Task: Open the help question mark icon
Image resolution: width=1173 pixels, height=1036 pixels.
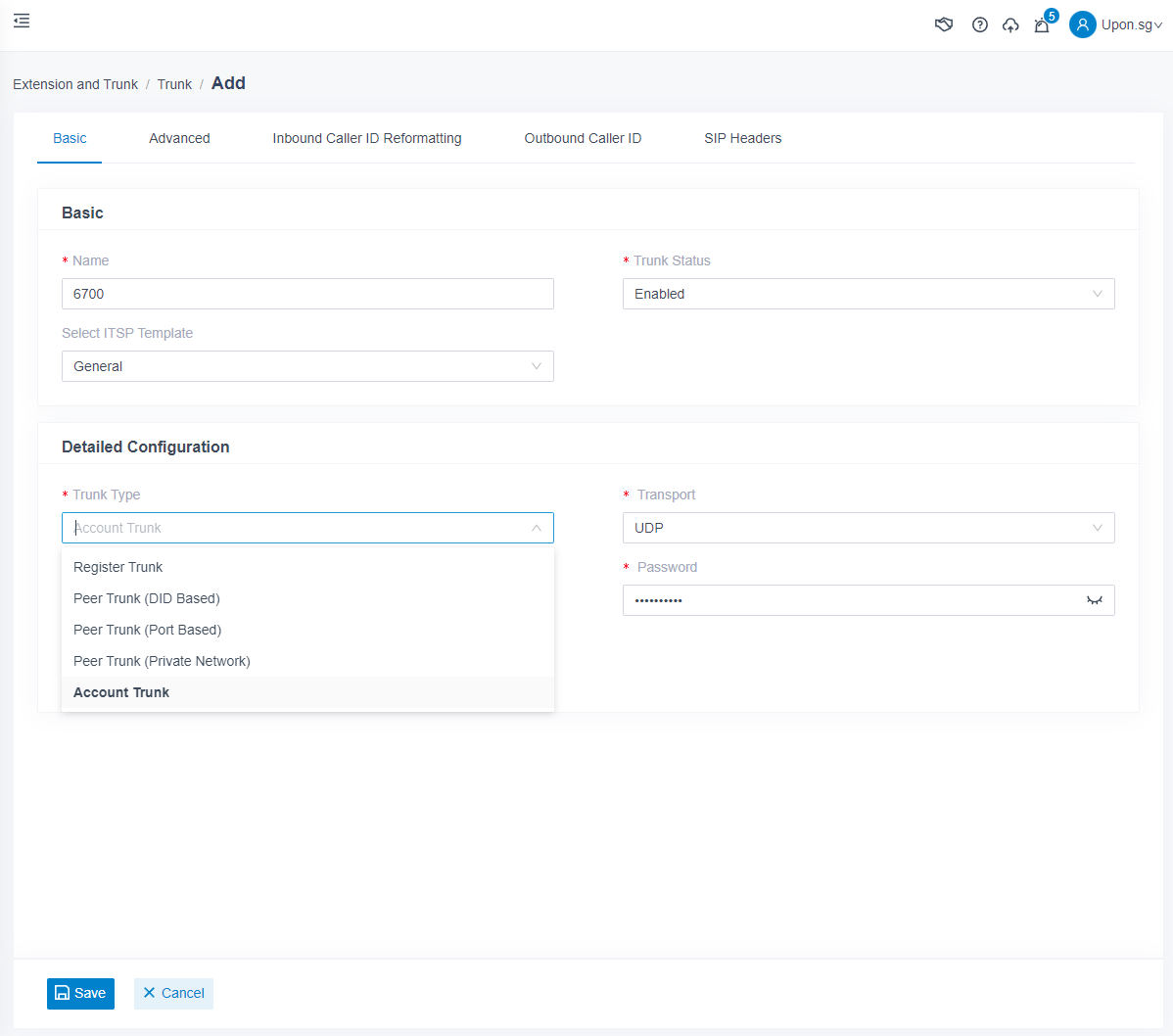Action: [x=979, y=25]
